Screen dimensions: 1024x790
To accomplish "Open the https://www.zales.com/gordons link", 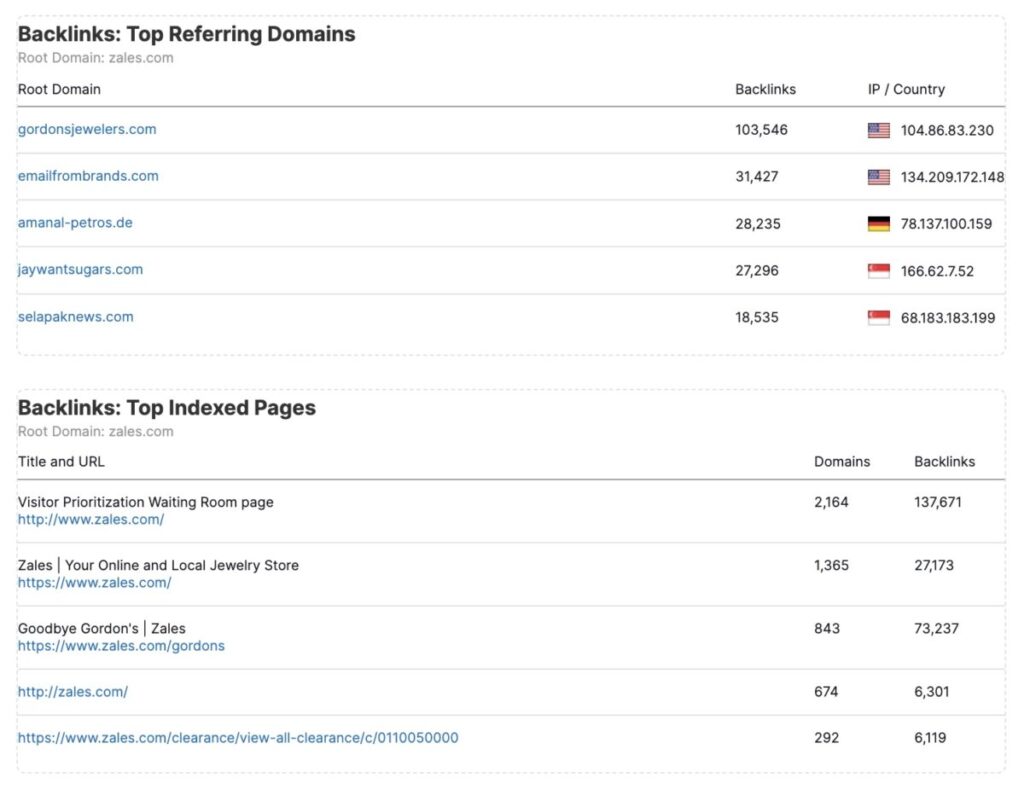I will tap(121, 646).
